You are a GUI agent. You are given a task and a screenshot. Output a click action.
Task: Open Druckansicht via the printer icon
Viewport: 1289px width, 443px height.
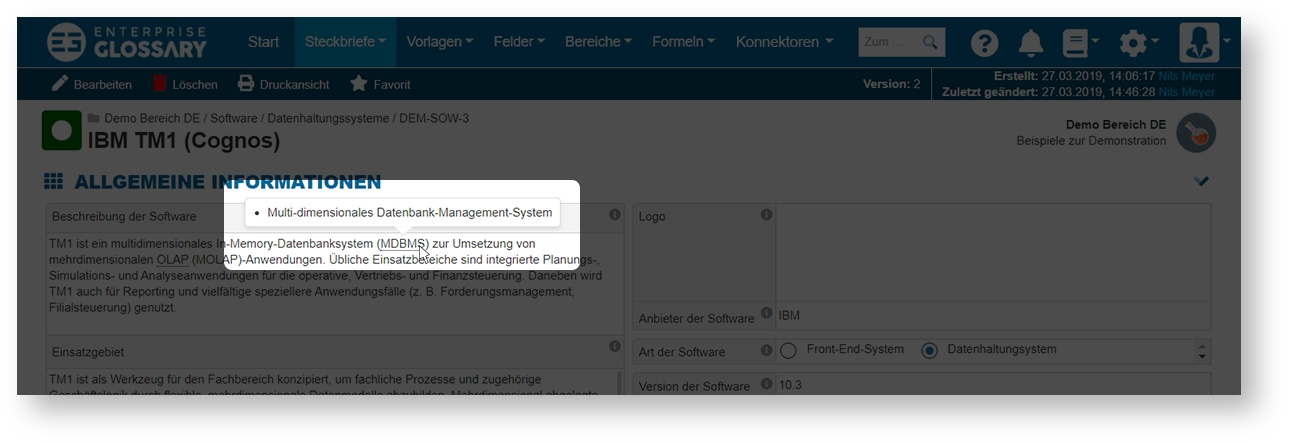[246, 84]
